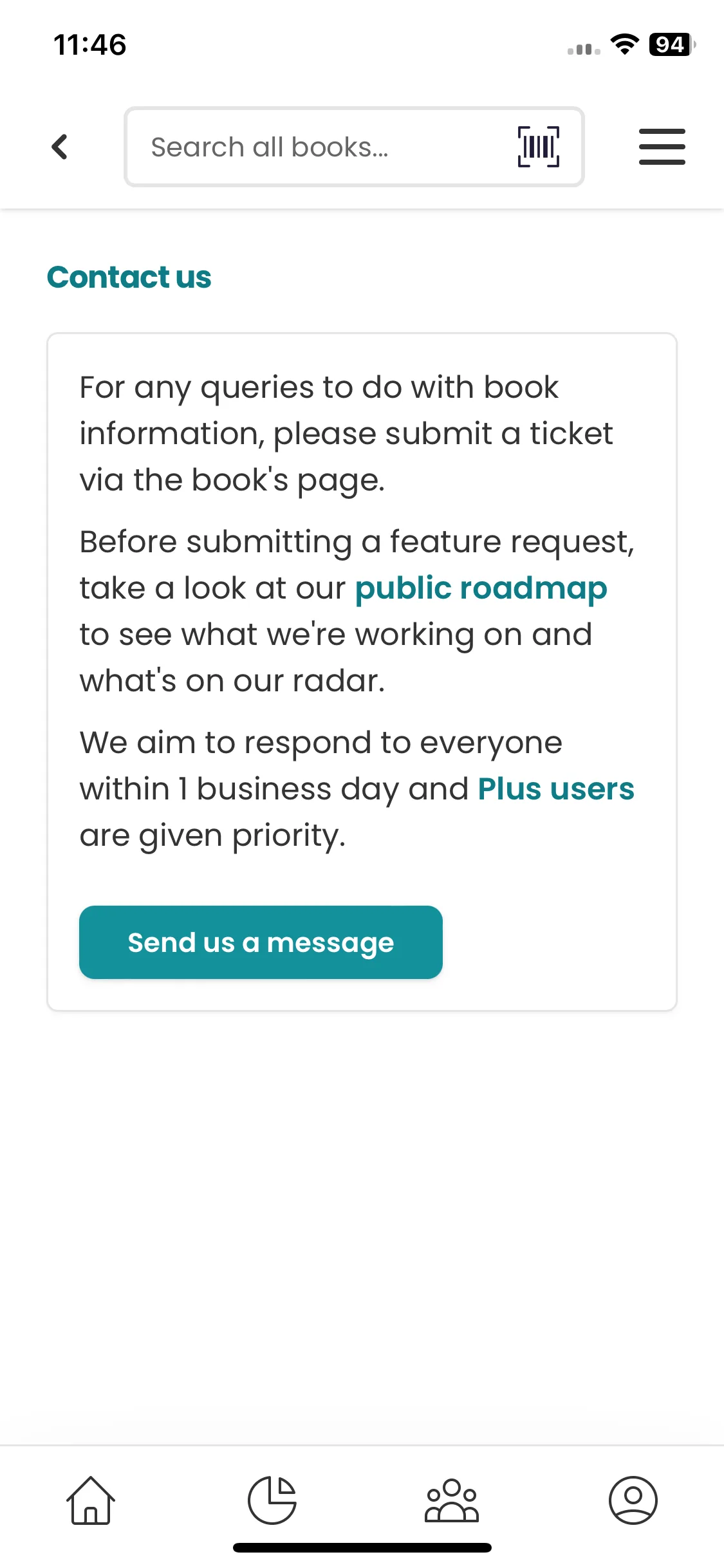Viewport: 724px width, 1568px height.
Task: Tap the 'what's on our radar' text
Action: point(232,681)
